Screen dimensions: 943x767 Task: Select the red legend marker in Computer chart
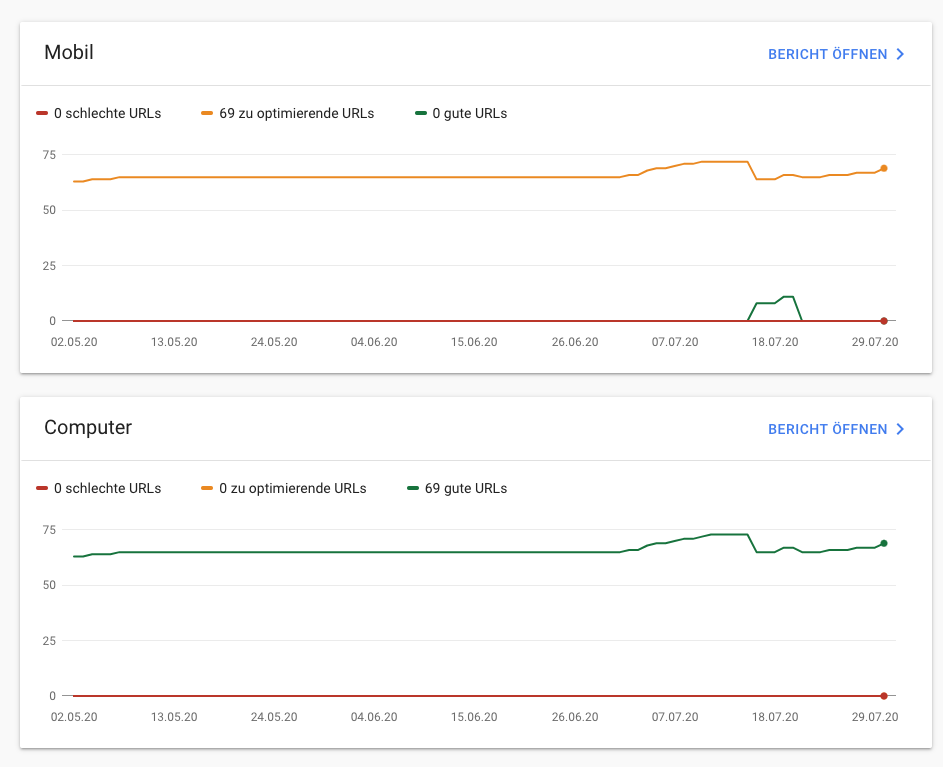[x=42, y=488]
